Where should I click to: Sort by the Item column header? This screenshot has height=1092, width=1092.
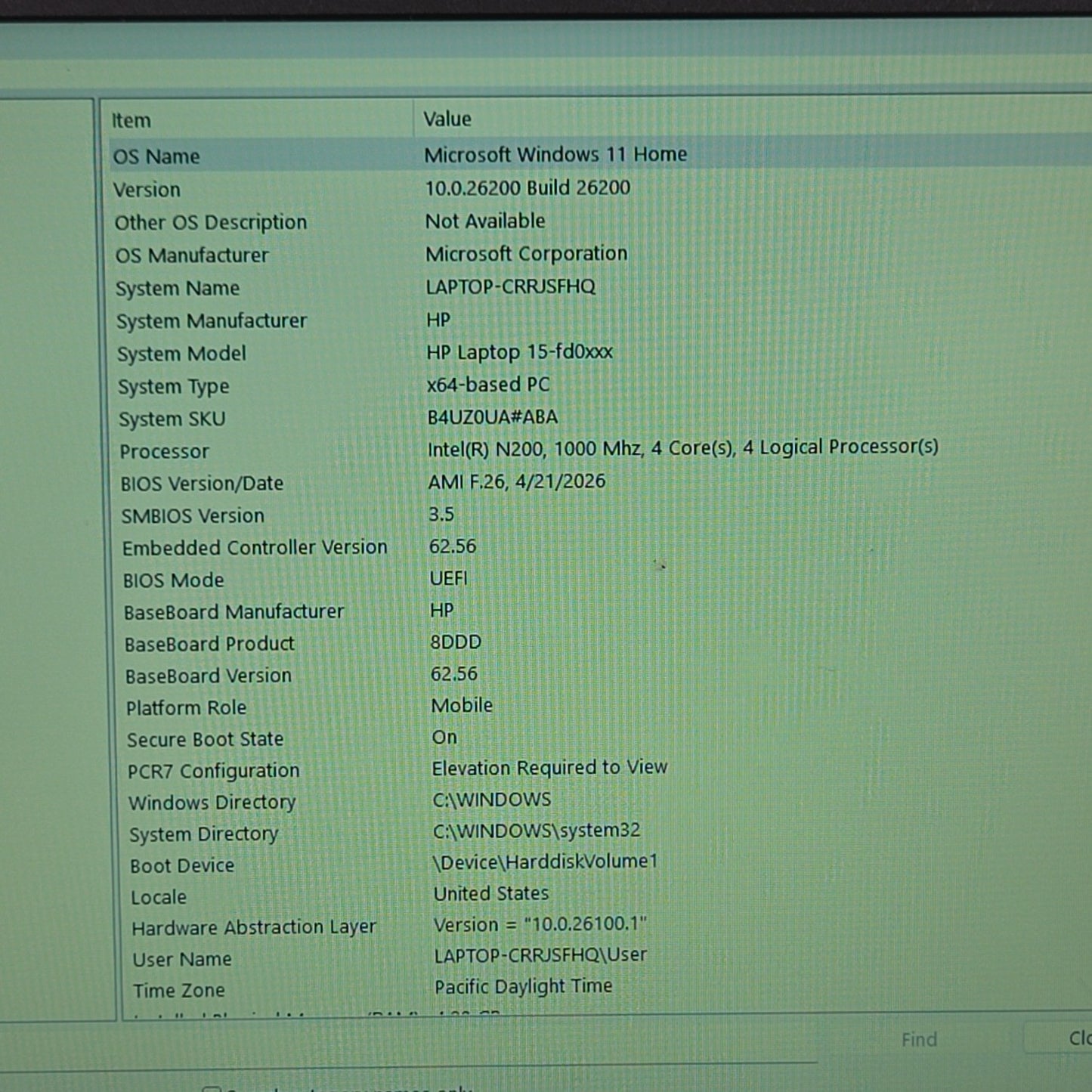(131, 120)
